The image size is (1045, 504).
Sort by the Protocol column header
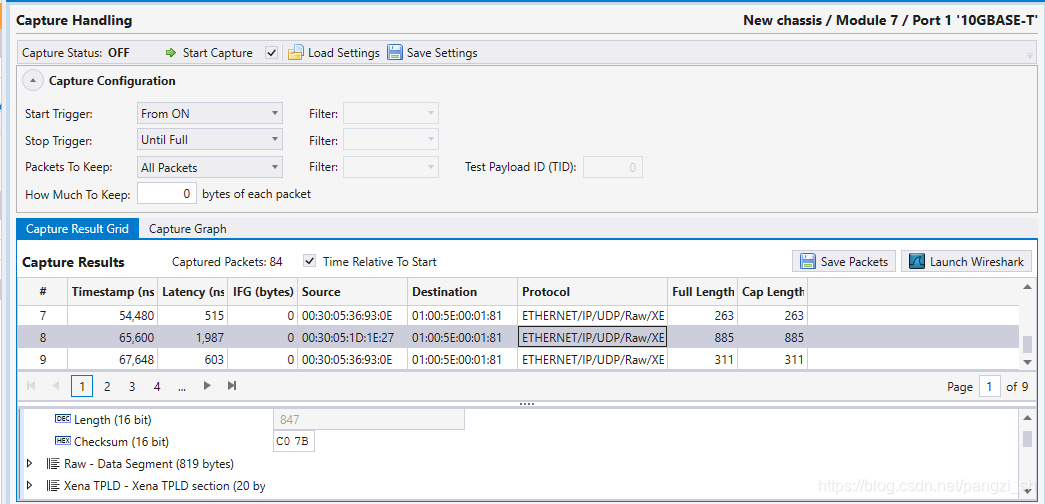[592, 291]
